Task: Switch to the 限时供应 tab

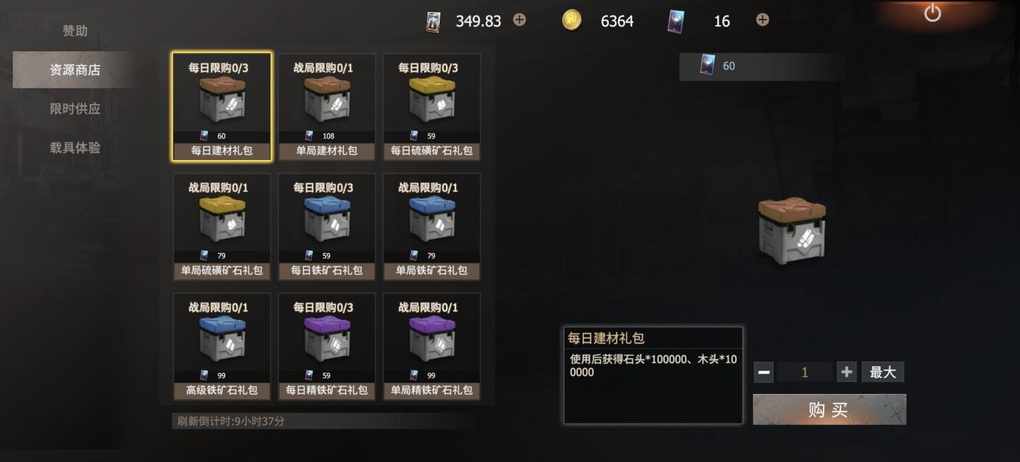Action: pyautogui.click(x=75, y=109)
